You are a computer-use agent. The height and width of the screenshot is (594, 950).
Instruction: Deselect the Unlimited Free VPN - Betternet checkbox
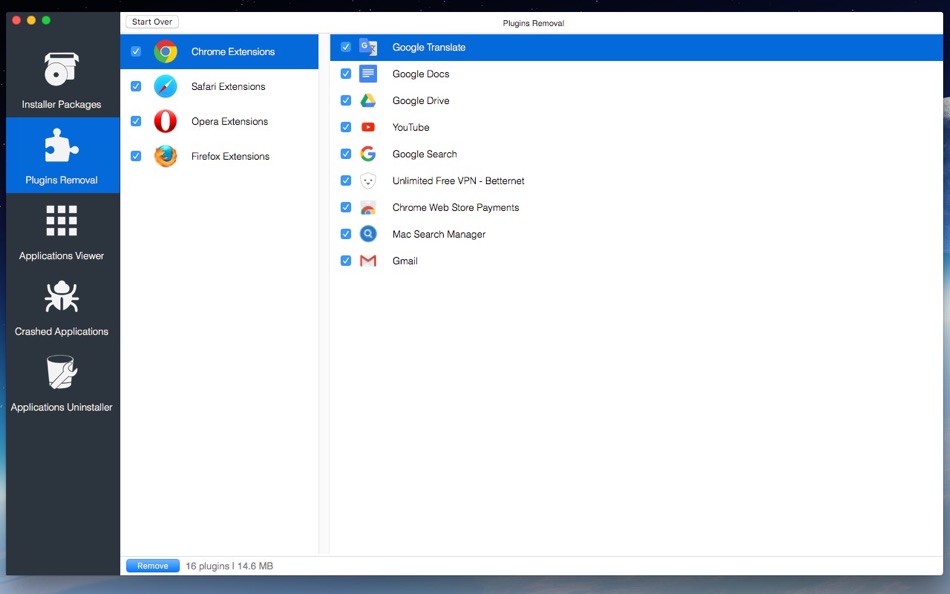pyautogui.click(x=346, y=181)
